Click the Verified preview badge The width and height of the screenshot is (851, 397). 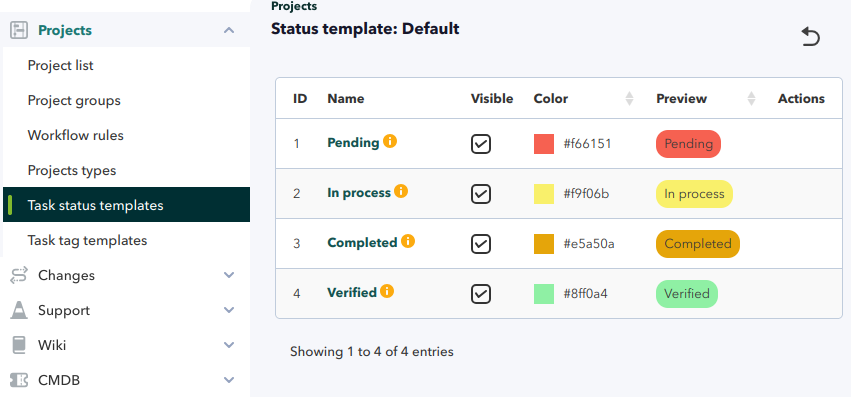click(687, 294)
